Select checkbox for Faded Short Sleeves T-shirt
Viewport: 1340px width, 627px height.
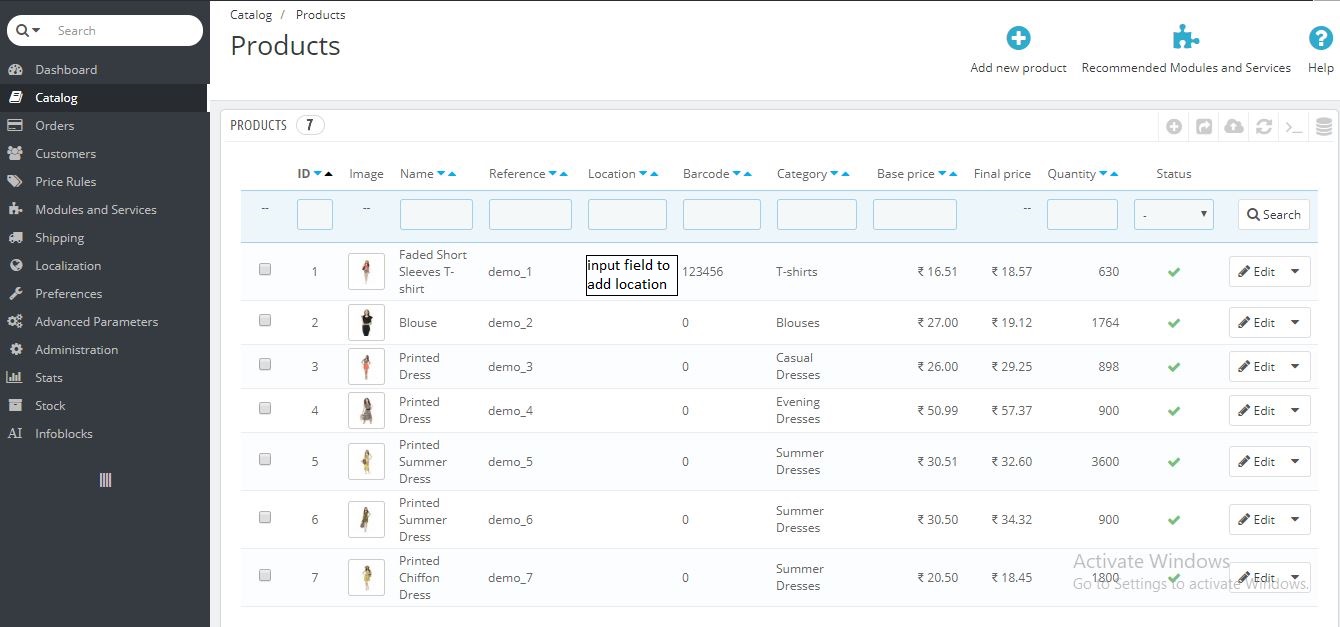pyautogui.click(x=265, y=269)
